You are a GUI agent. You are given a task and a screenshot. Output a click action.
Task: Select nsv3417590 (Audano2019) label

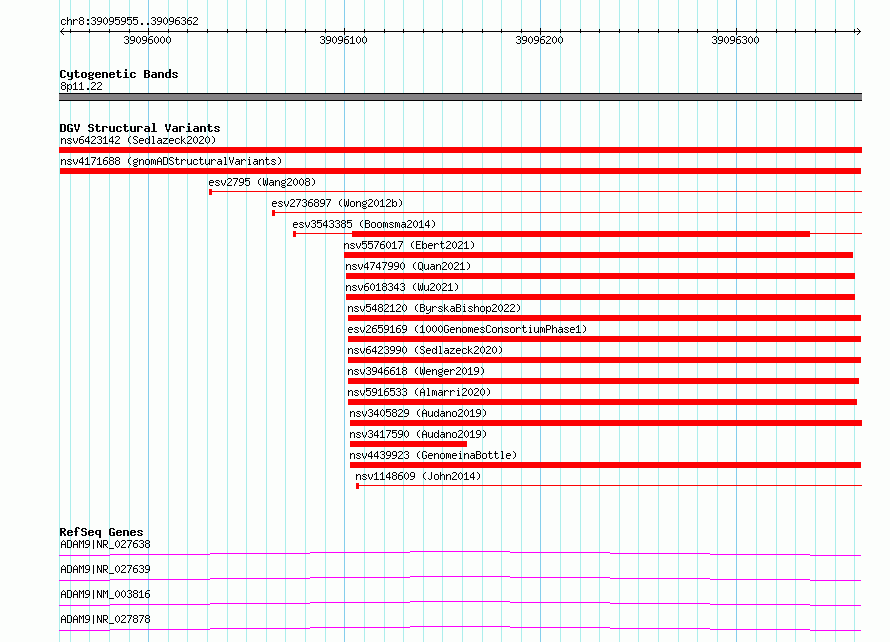click(418, 434)
